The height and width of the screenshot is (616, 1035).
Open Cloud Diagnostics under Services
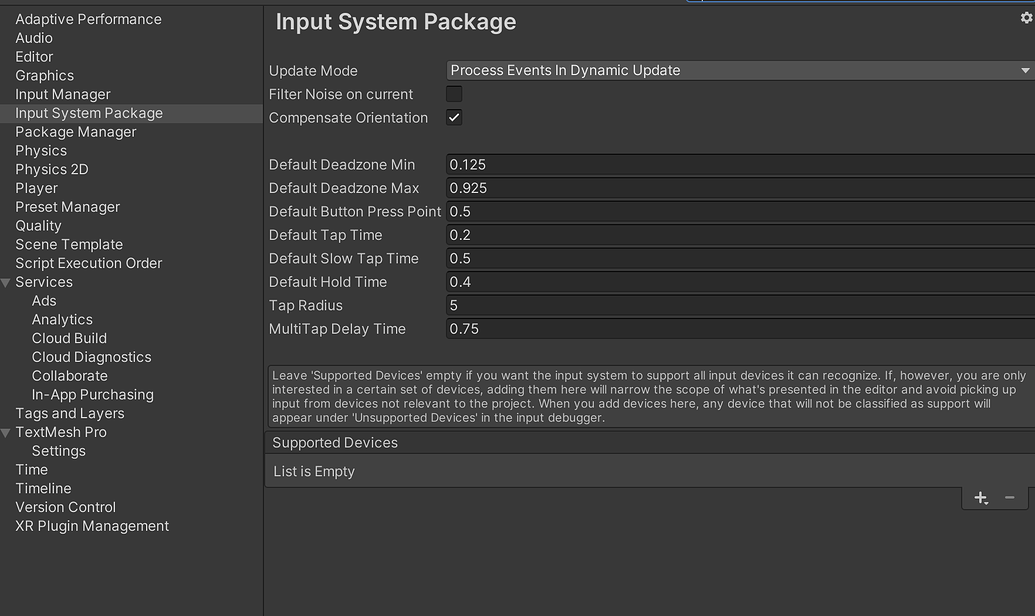pyautogui.click(x=92, y=357)
